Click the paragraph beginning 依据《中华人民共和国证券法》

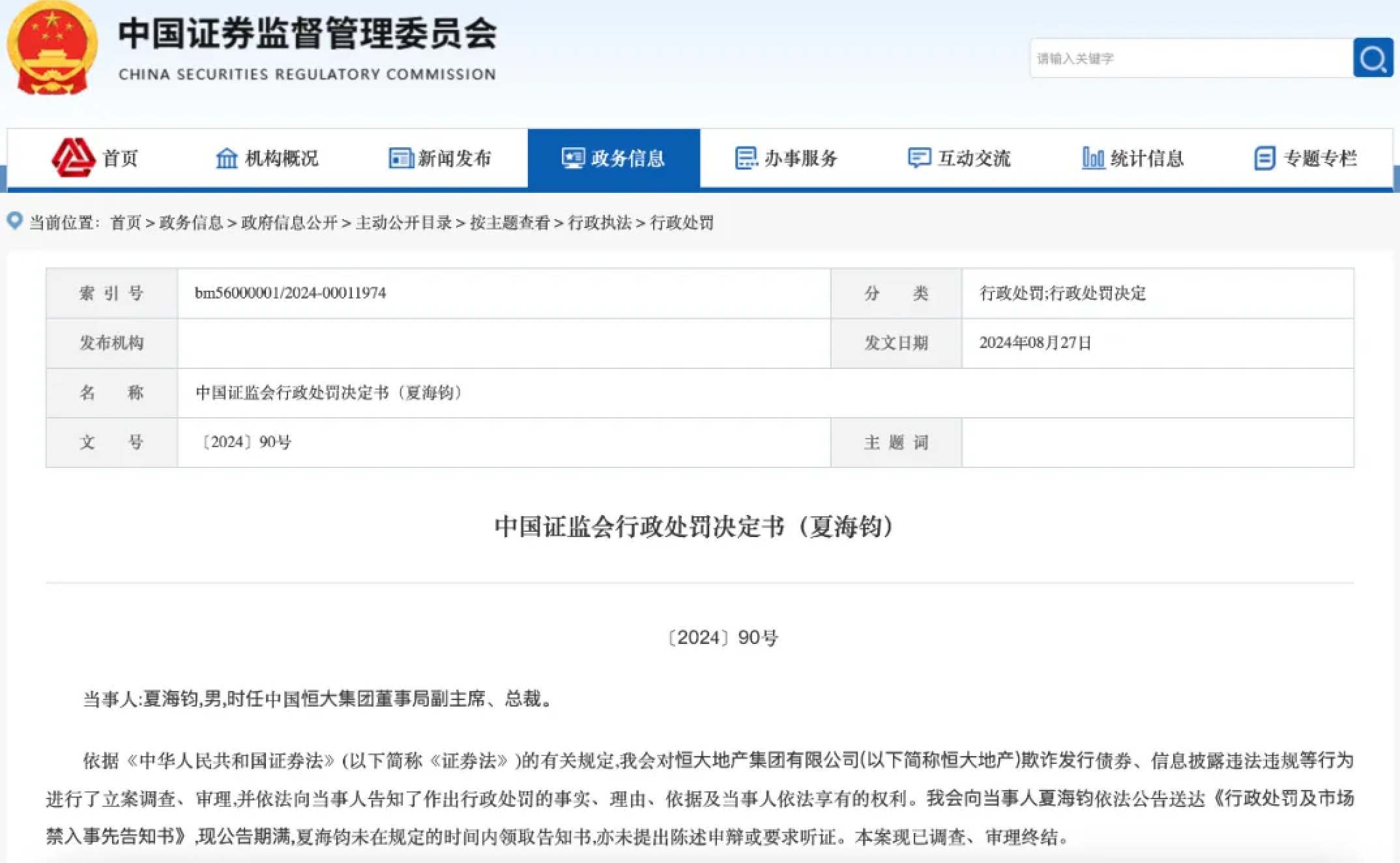coord(700,798)
